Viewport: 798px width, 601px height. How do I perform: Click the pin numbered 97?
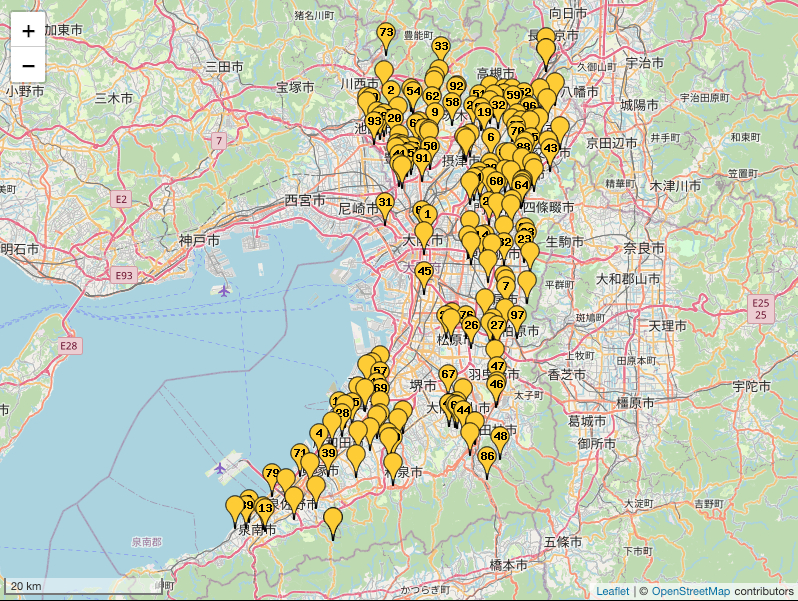coord(517,316)
